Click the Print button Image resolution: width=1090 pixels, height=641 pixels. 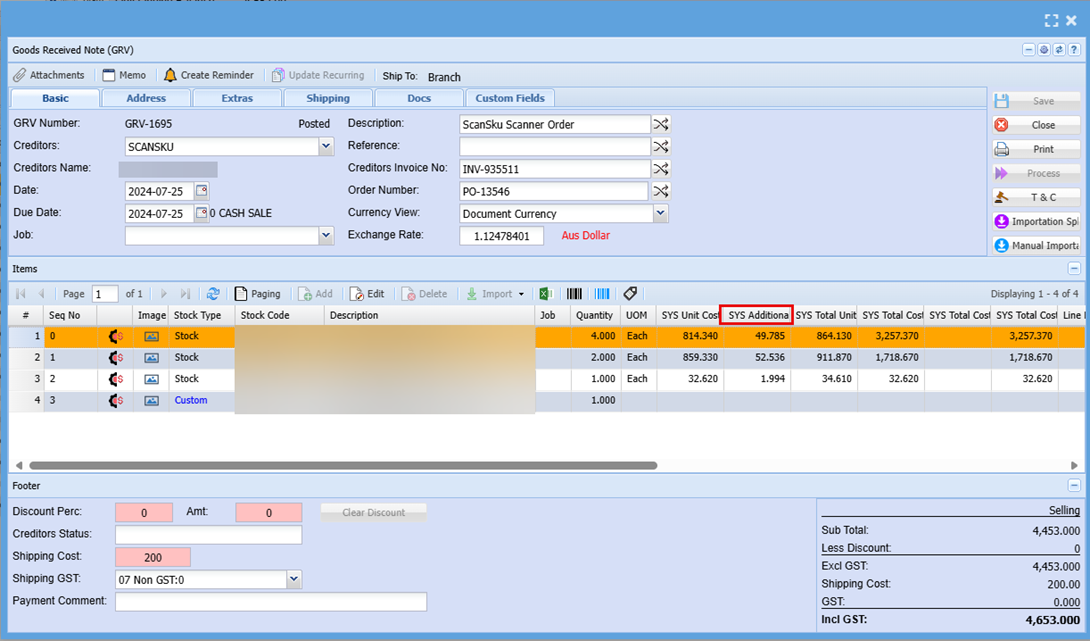(x=1036, y=149)
